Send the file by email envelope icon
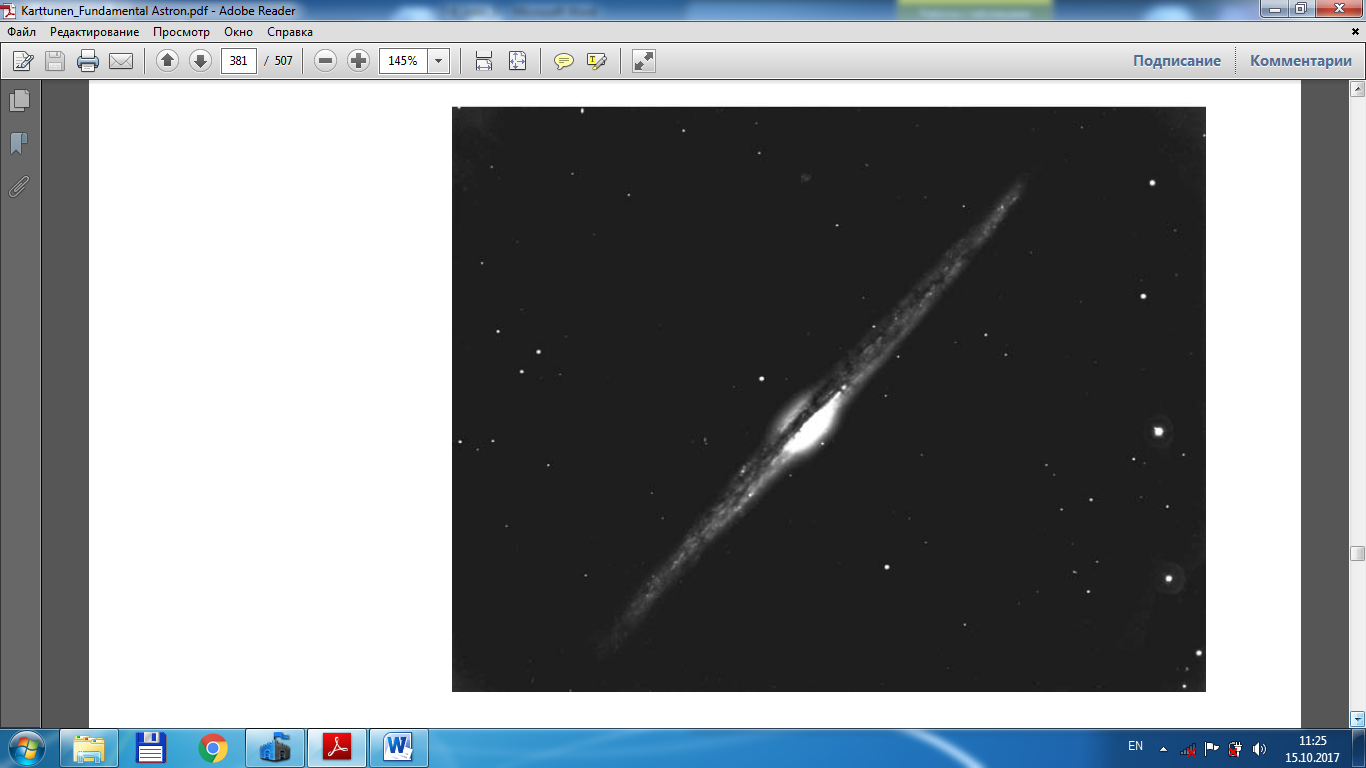The image size is (1366, 768). click(121, 61)
